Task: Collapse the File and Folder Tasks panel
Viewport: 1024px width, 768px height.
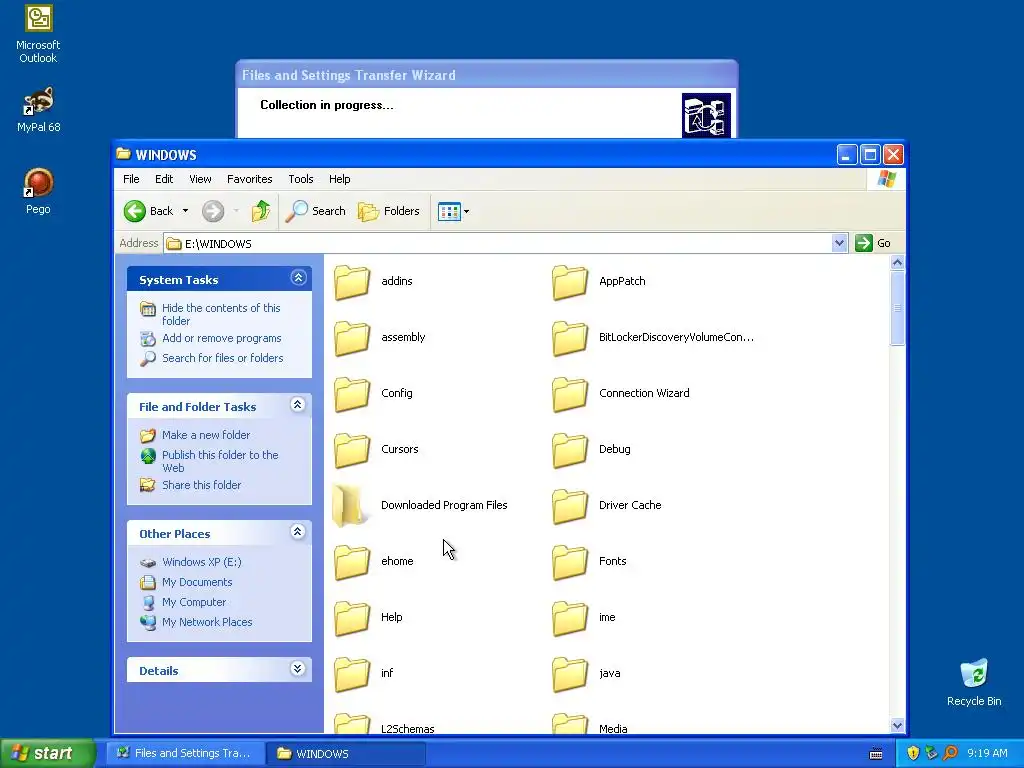Action: pos(298,405)
